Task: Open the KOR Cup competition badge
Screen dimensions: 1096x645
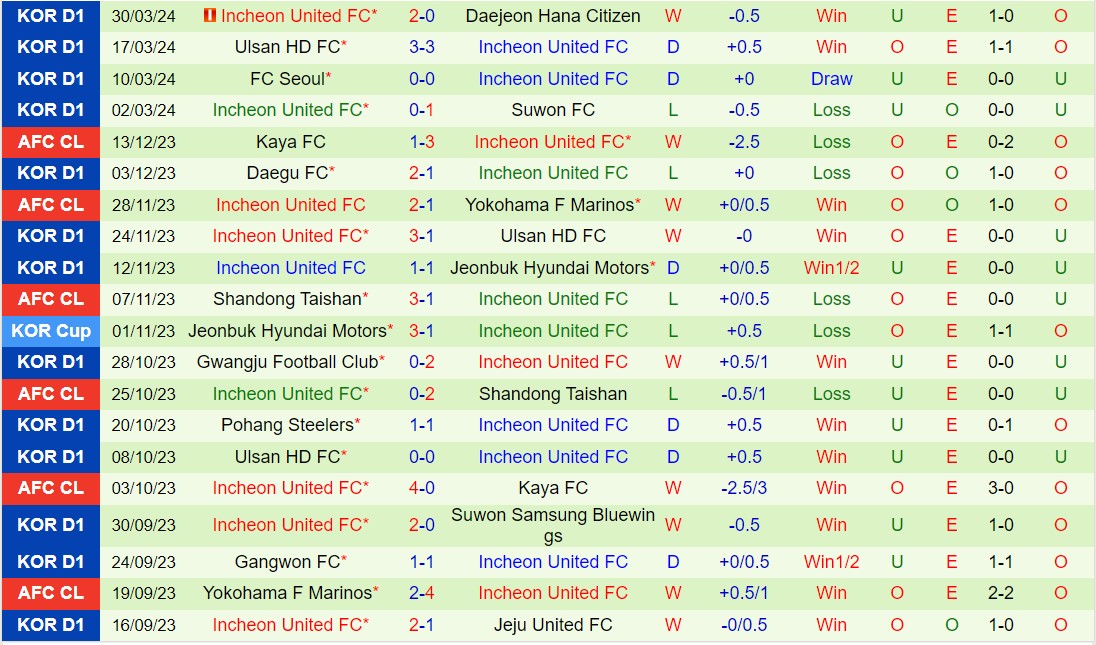Action: pyautogui.click(x=51, y=331)
